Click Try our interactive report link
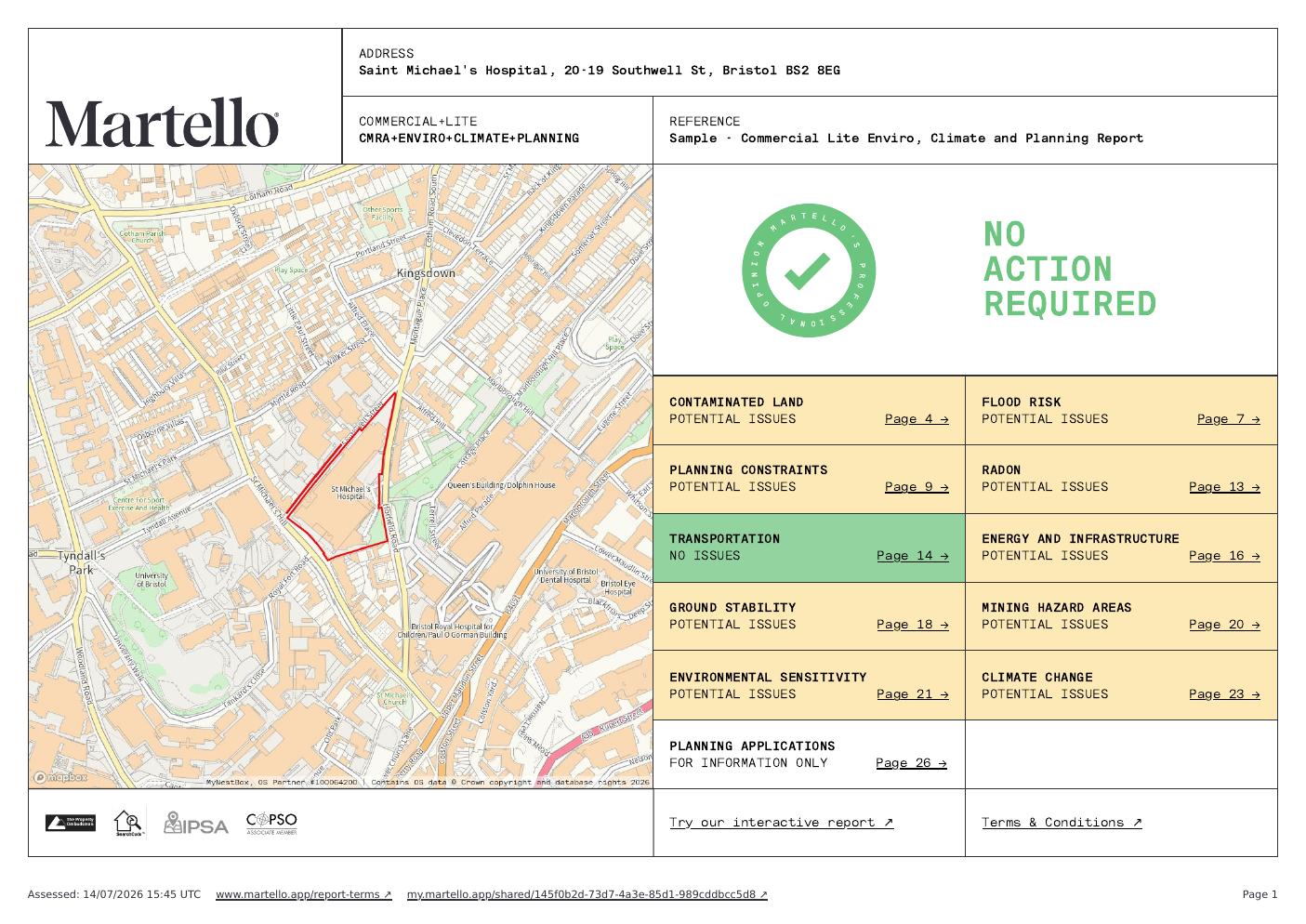The image size is (1306, 924). pyautogui.click(x=781, y=823)
